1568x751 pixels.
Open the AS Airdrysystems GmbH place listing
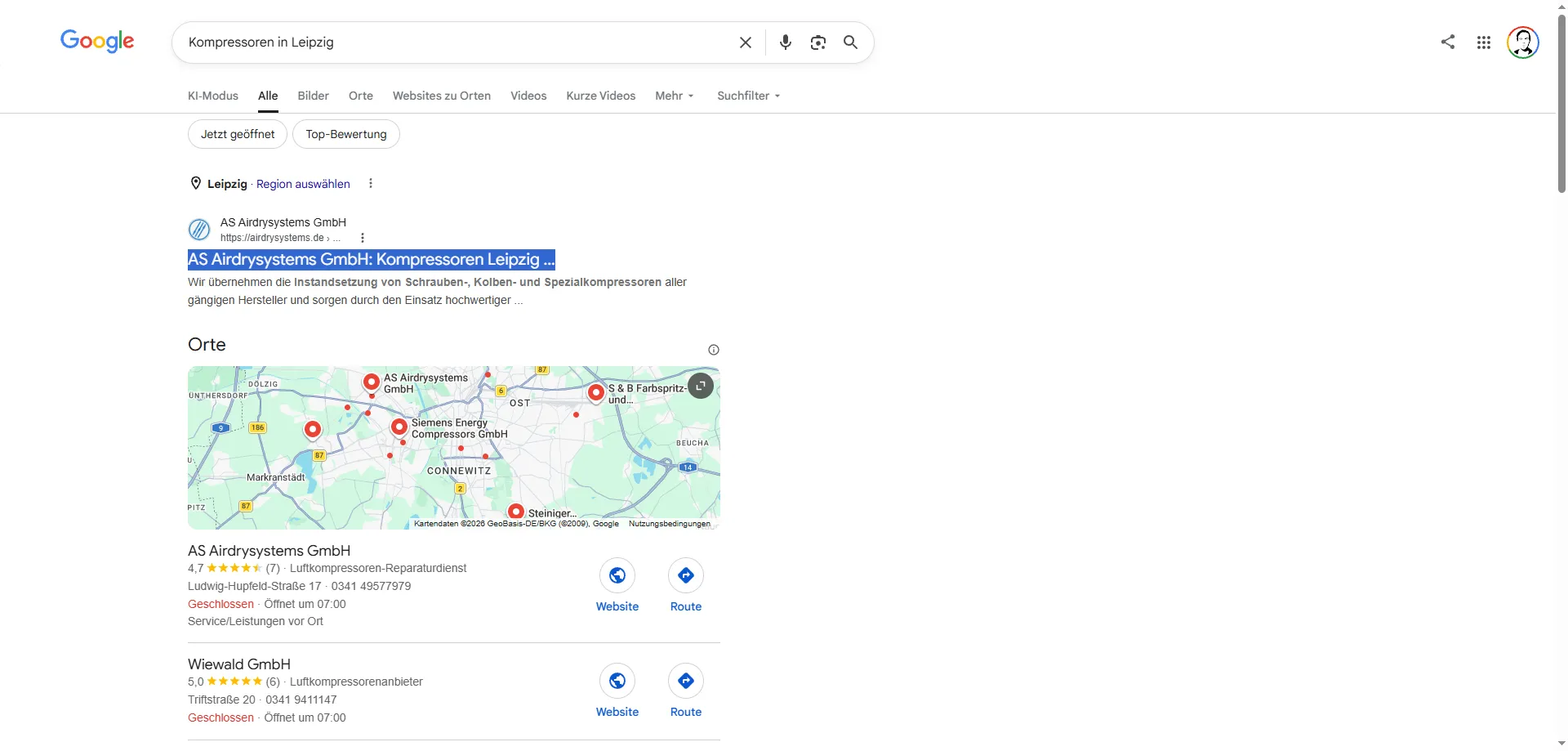tap(269, 551)
